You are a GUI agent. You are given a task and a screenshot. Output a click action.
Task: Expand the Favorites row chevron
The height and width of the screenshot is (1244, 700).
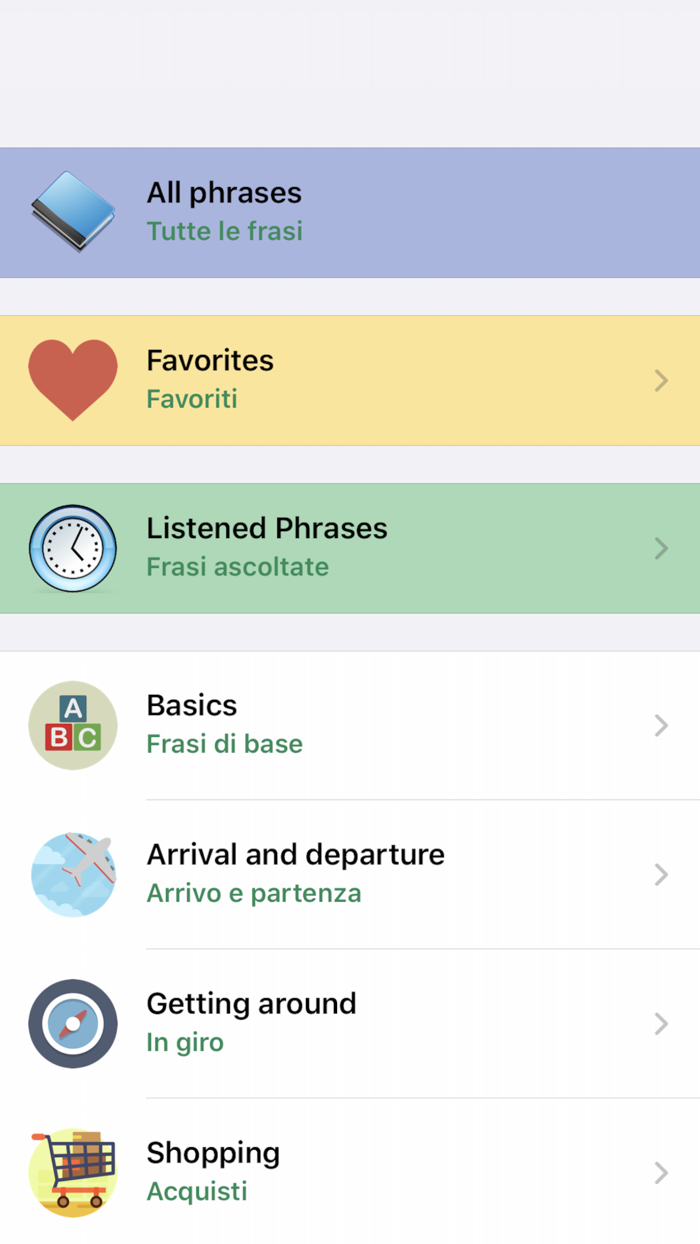[x=660, y=380]
